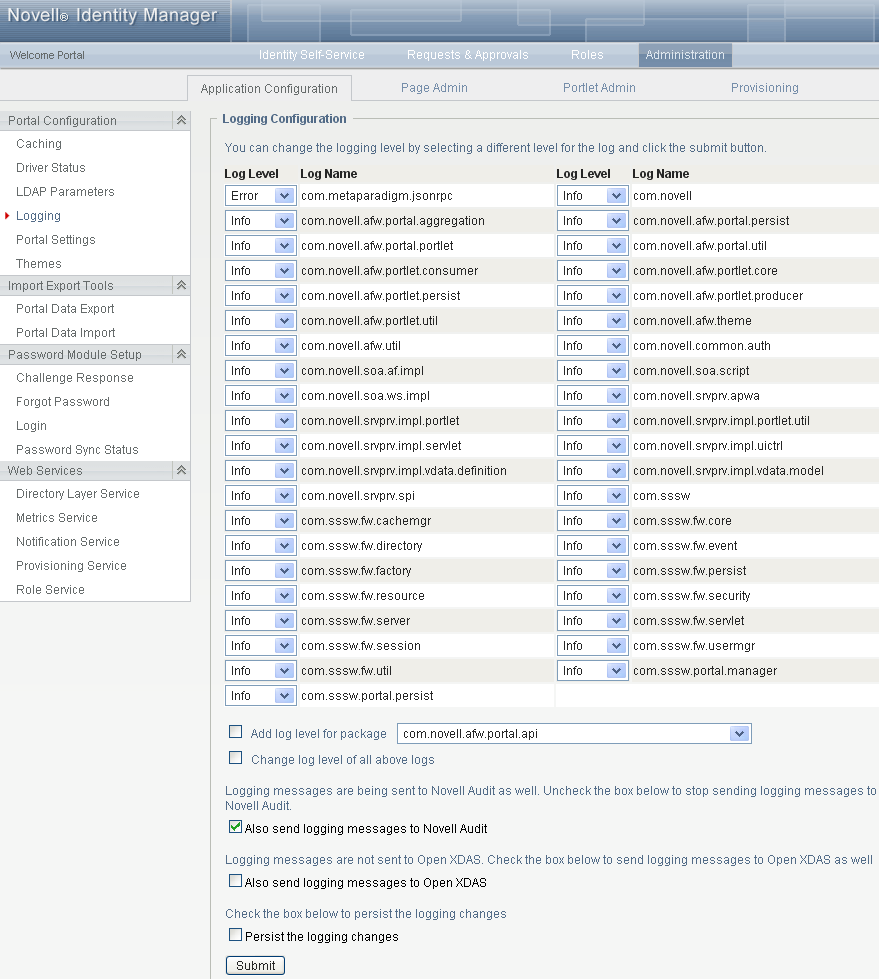Select the Logging sidebar item
This screenshot has height=979, width=879.
[38, 215]
